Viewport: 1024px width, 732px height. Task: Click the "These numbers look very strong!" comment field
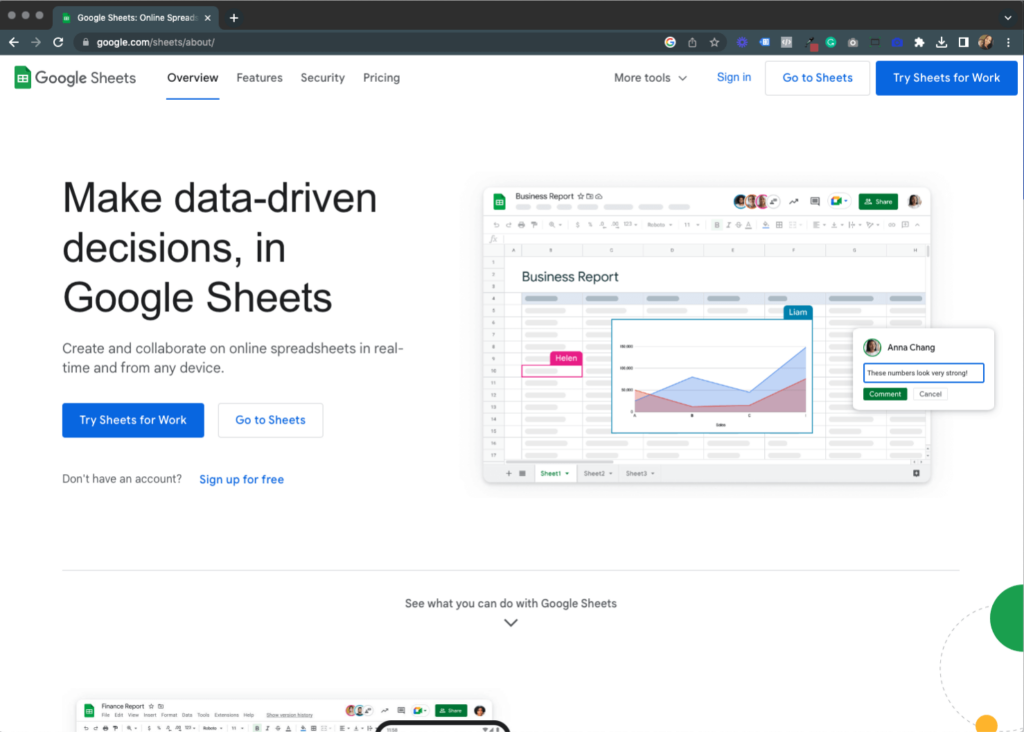[x=923, y=373]
